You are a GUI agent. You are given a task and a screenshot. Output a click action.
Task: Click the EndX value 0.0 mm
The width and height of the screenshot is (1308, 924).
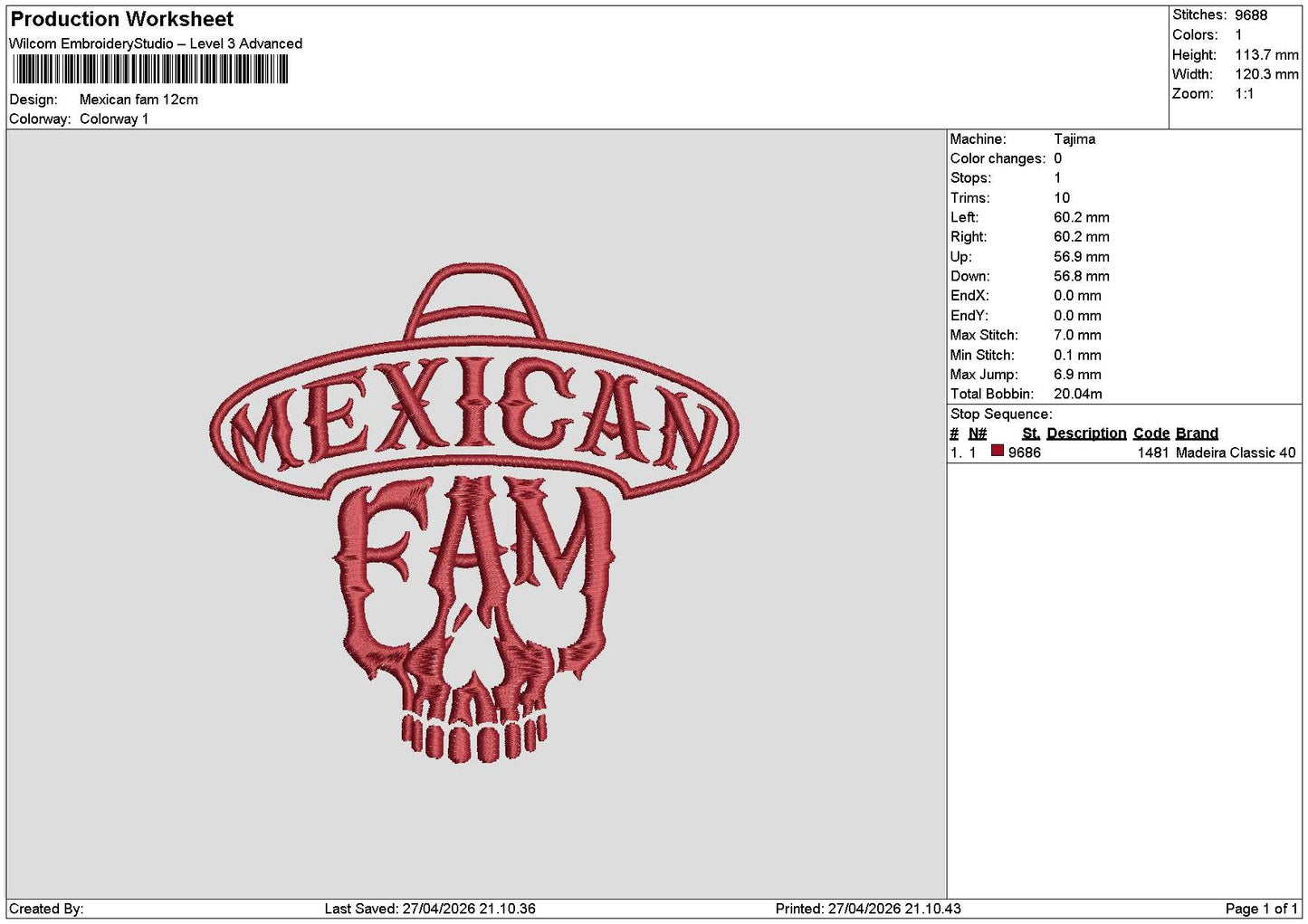(1077, 295)
